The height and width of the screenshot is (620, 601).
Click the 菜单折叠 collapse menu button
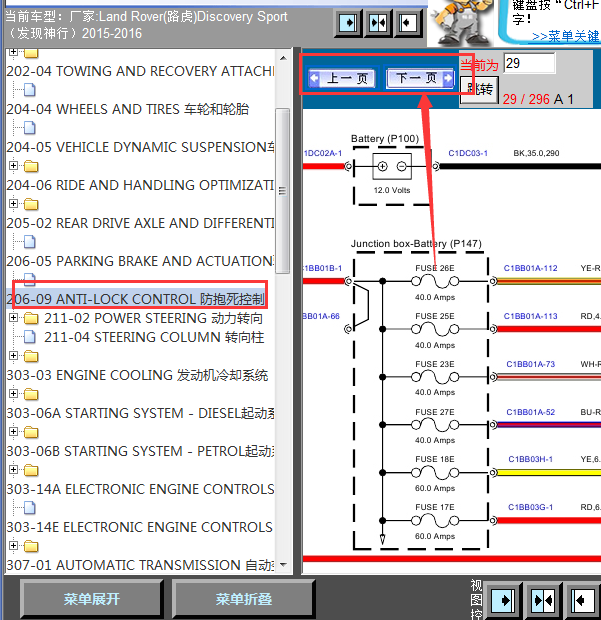(244, 599)
